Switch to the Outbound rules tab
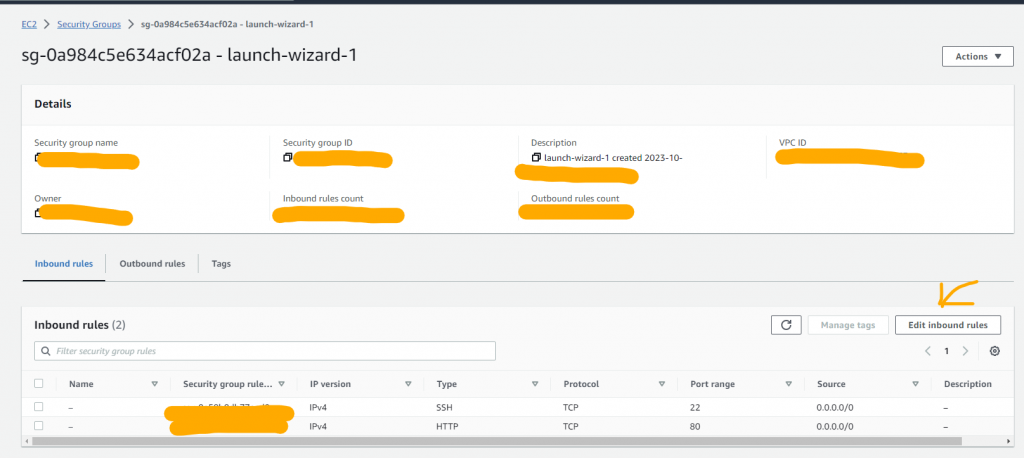The width and height of the screenshot is (1024, 458). [152, 264]
